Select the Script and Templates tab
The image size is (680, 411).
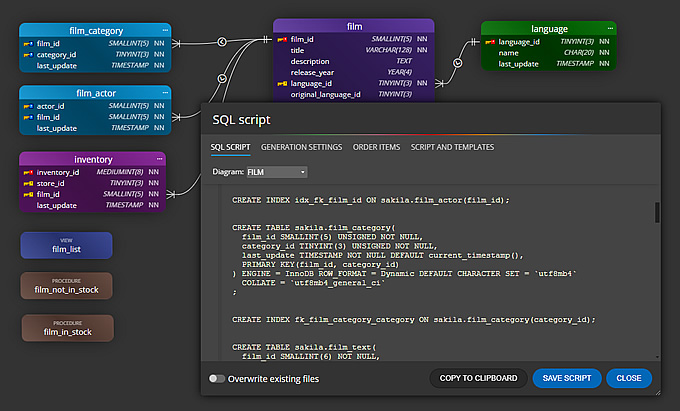[452, 147]
